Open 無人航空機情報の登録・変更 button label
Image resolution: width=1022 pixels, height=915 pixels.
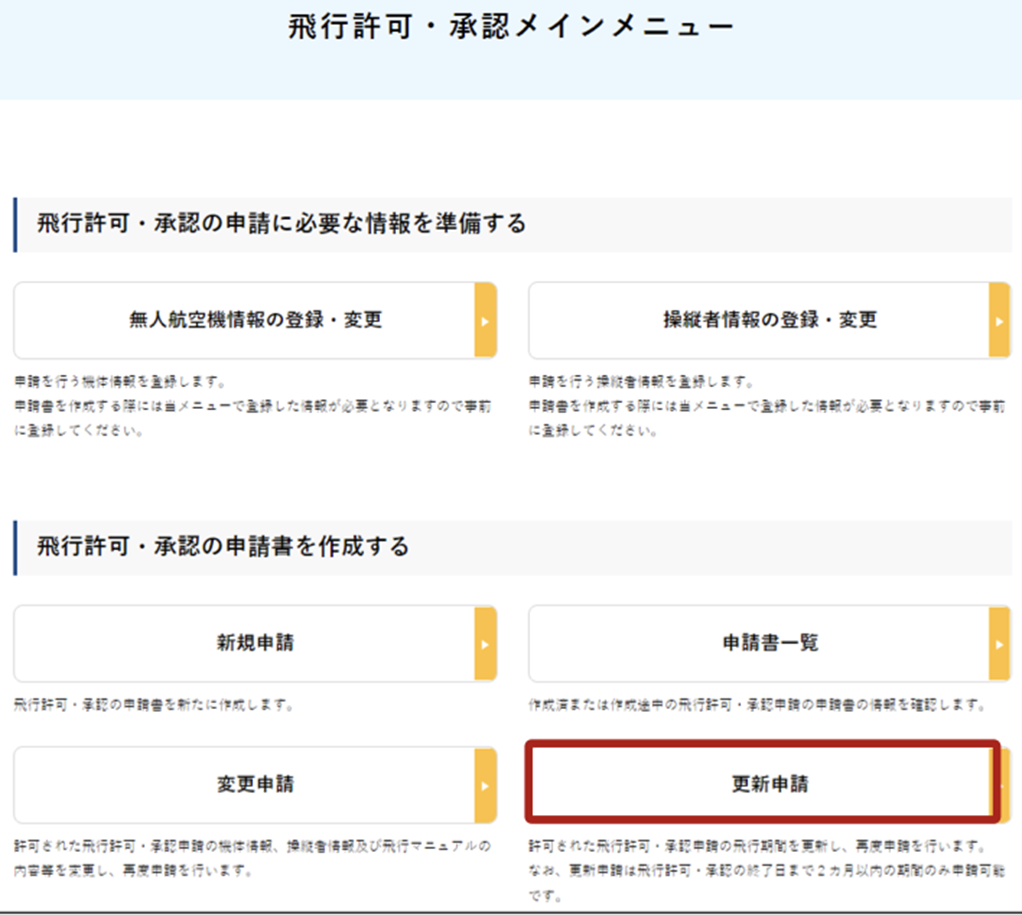click(x=255, y=321)
